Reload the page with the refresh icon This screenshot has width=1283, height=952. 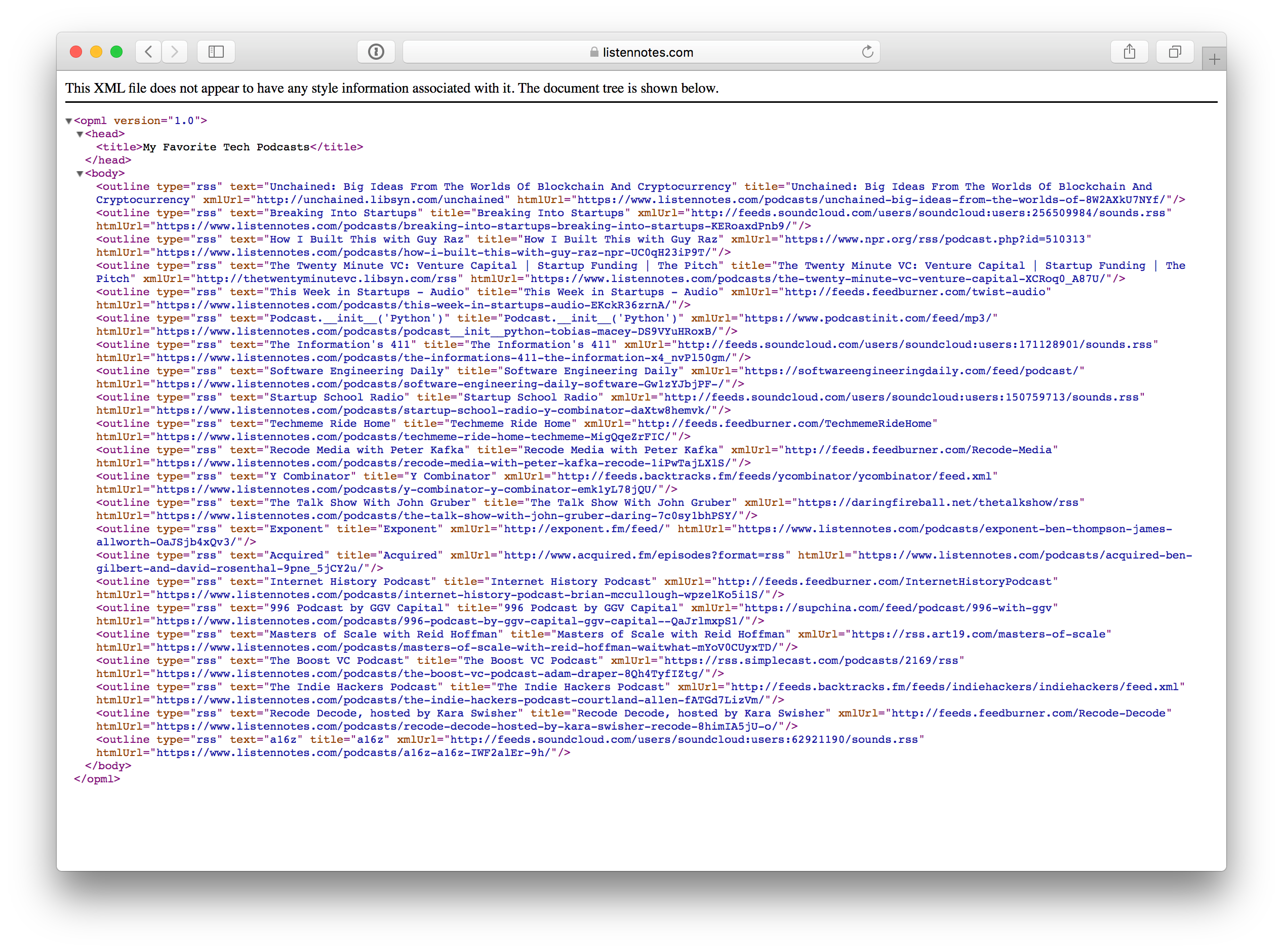point(868,52)
